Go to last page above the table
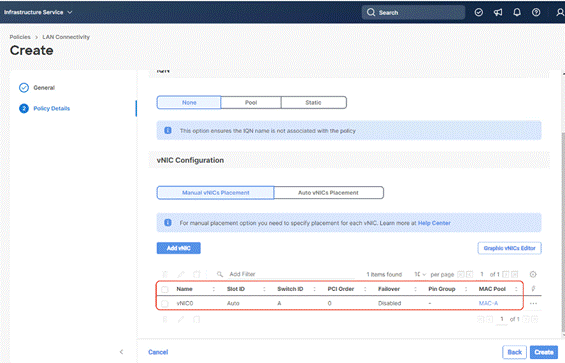 [515, 274]
